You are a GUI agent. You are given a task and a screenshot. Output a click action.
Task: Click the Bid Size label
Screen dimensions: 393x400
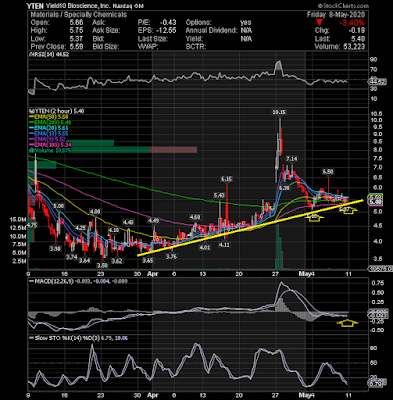pos(105,47)
